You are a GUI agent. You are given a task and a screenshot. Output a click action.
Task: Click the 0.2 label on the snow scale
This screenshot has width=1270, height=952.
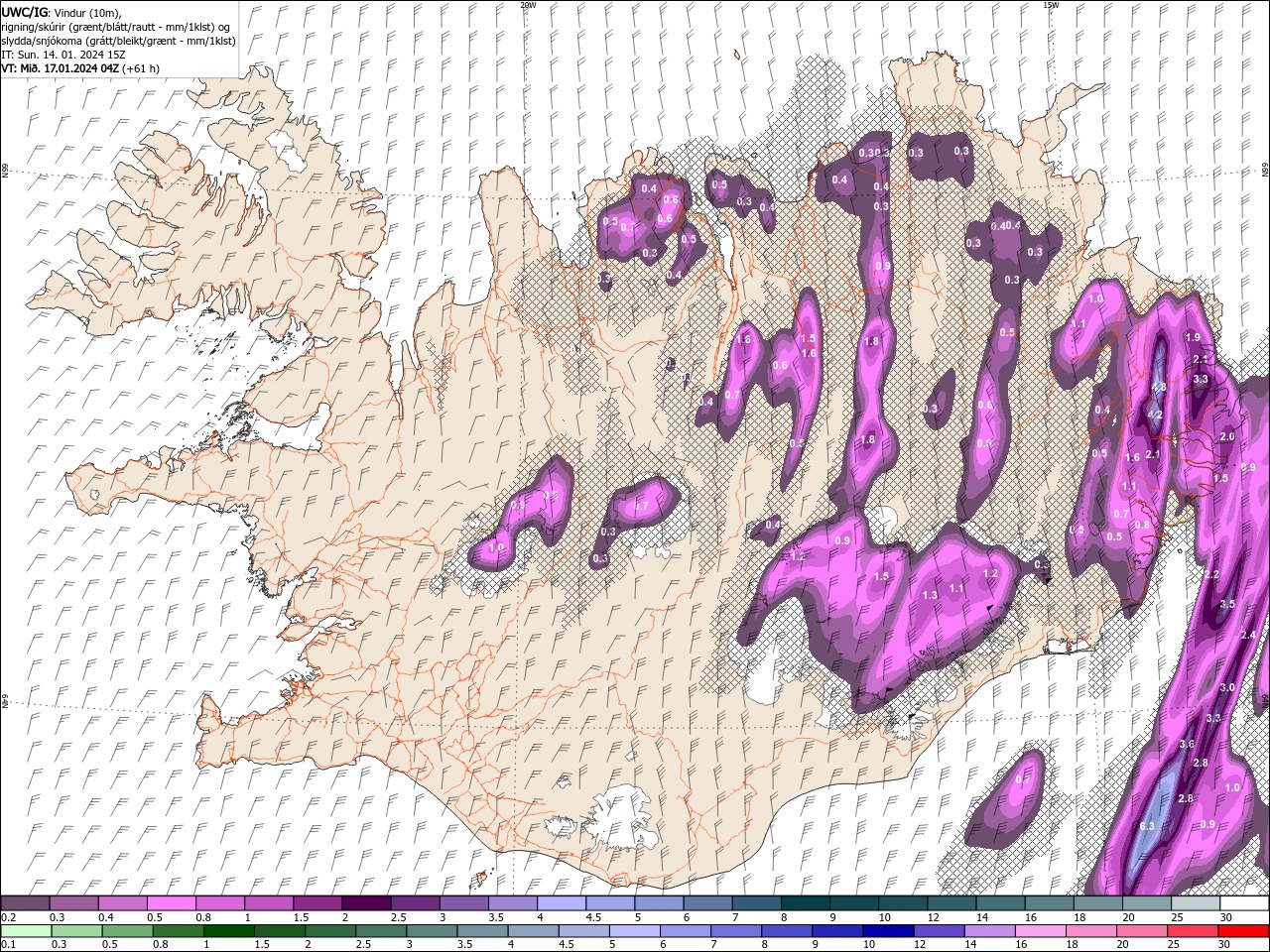point(7,917)
